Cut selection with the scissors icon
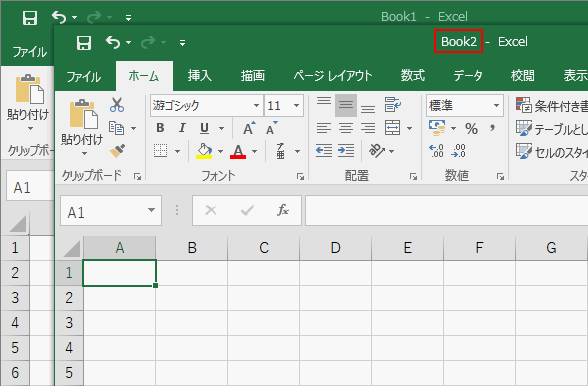588x386 pixels. click(x=117, y=105)
